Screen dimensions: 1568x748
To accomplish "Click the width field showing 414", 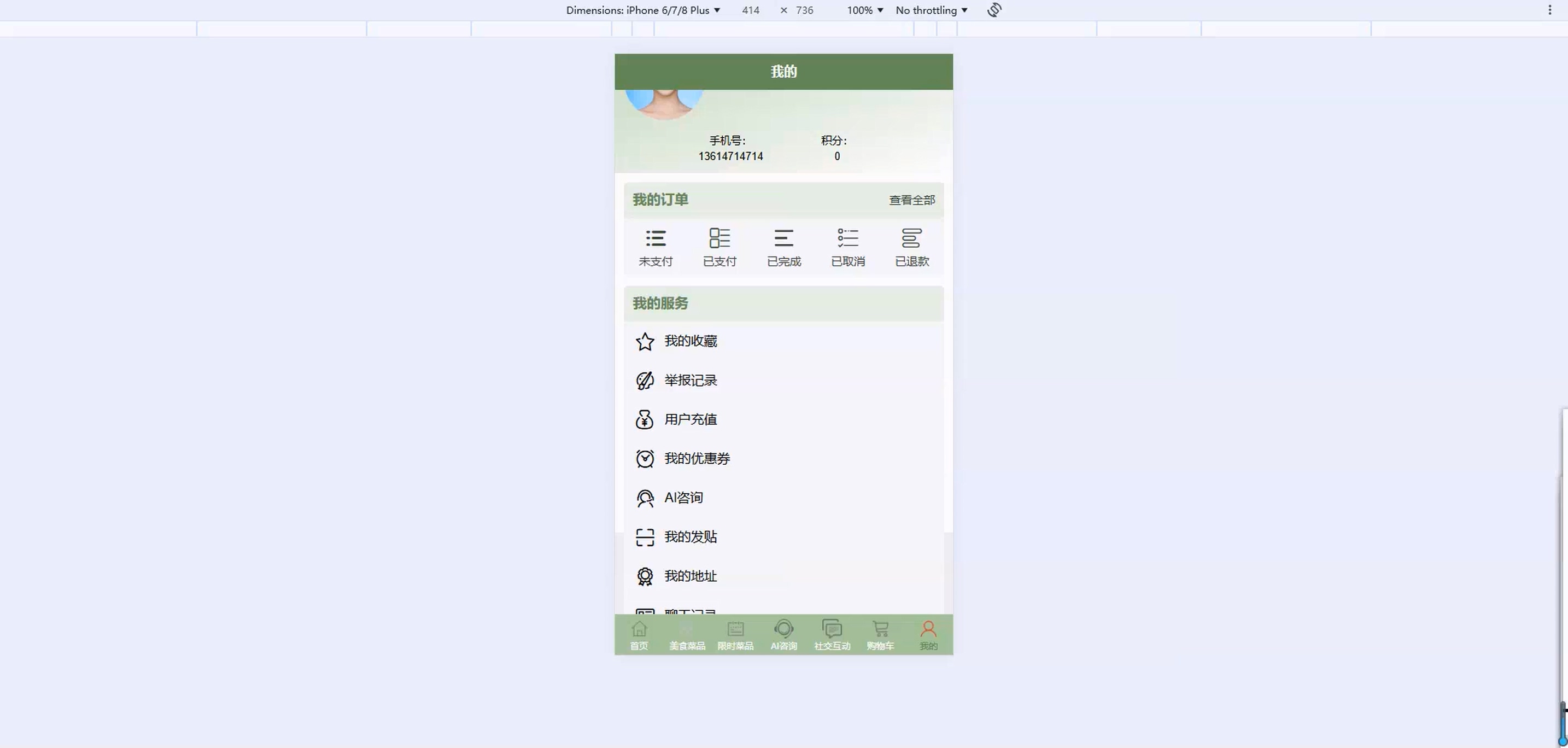I will pyautogui.click(x=751, y=10).
